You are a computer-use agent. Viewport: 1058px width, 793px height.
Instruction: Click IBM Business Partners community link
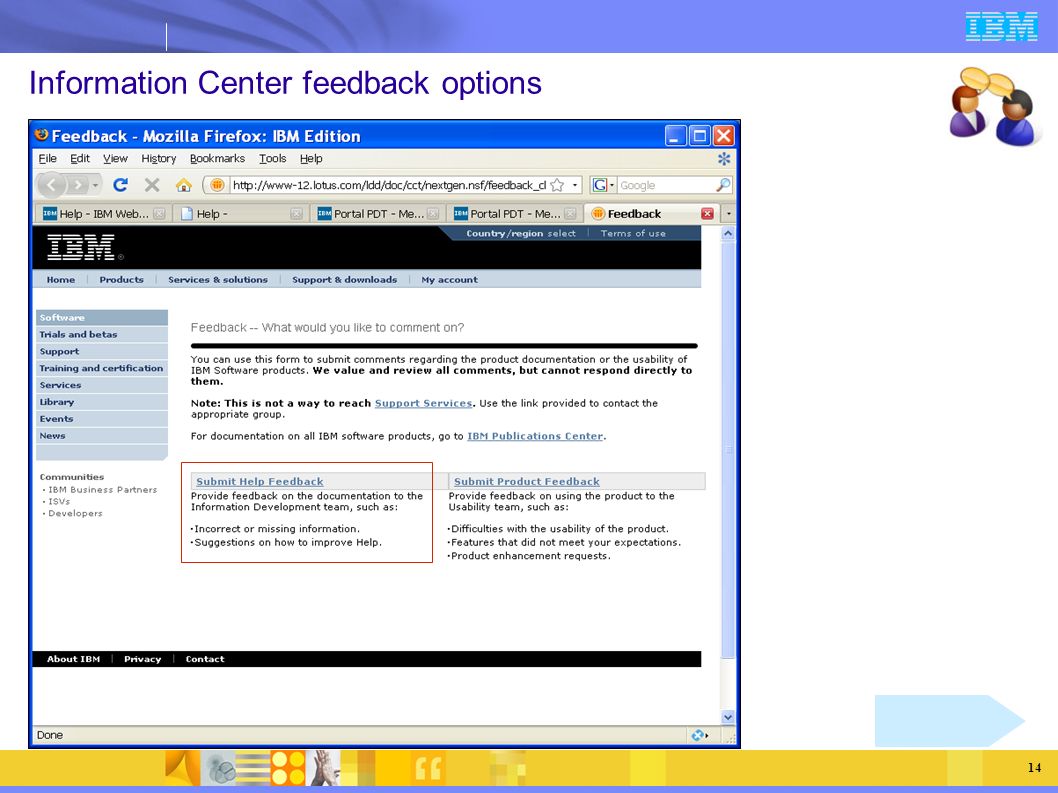click(x=103, y=490)
